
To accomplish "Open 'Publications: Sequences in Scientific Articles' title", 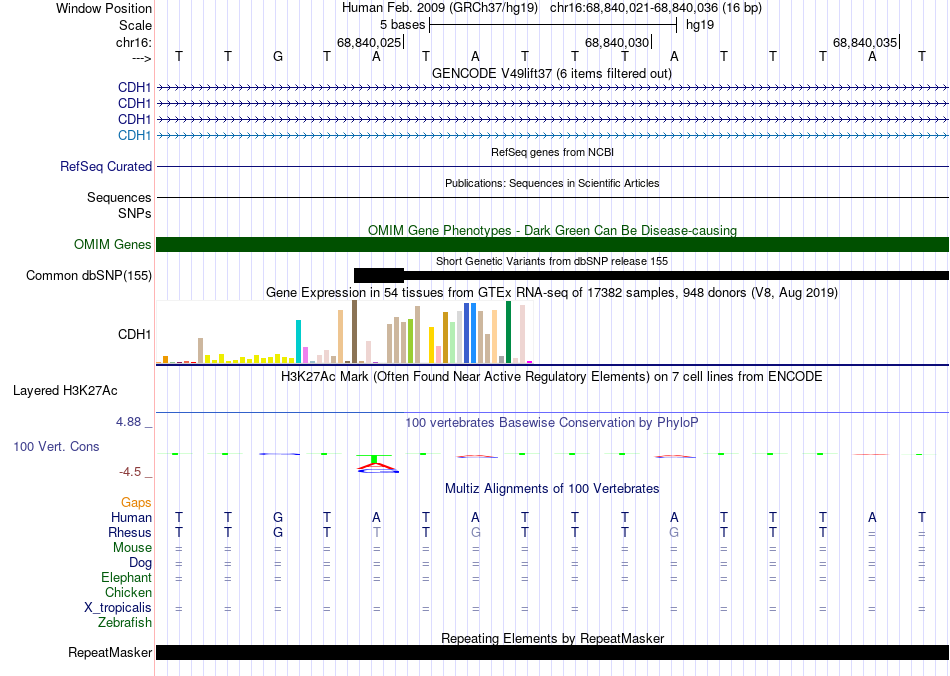I will 552,183.
